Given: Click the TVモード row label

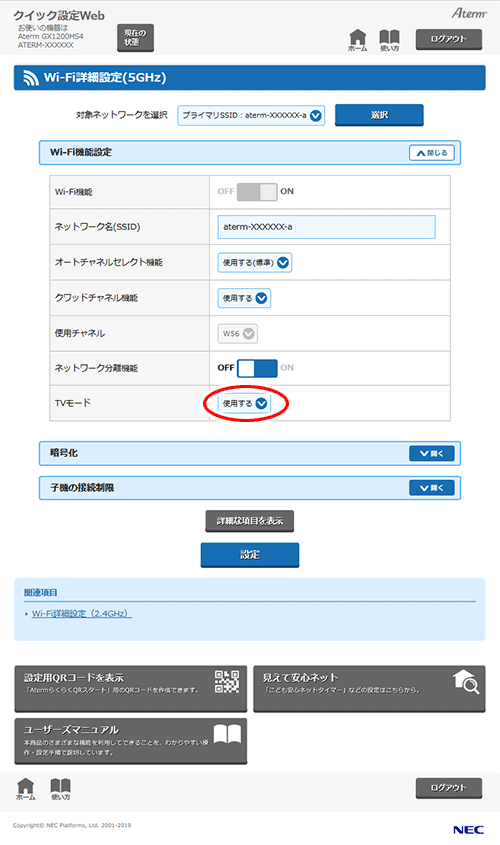Looking at the screenshot, I should pos(73,403).
